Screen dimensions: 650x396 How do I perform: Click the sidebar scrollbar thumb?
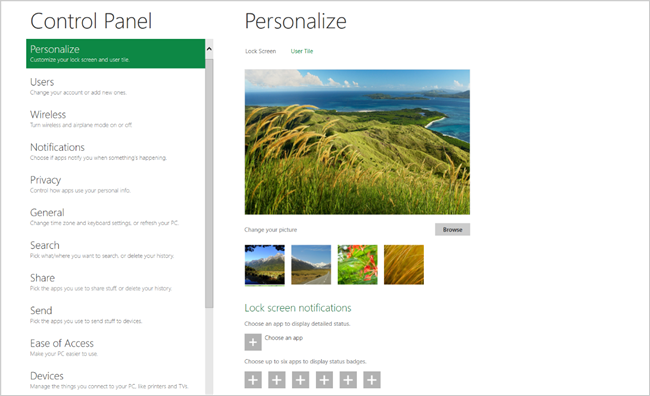pyautogui.click(x=209, y=183)
